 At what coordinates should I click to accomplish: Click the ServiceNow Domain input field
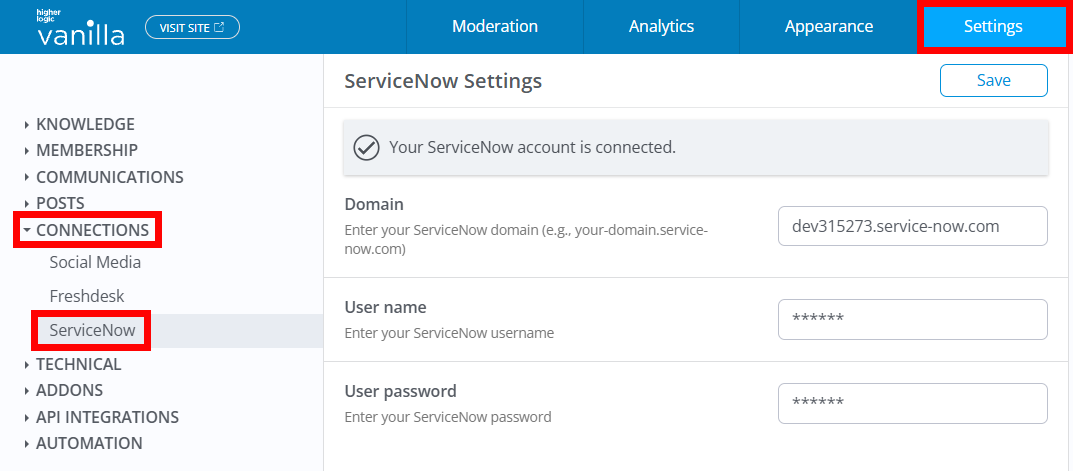coord(912,226)
